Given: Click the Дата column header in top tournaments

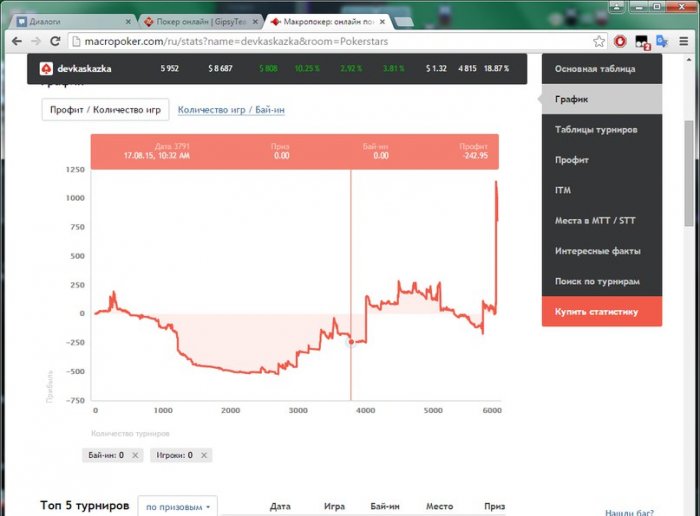Looking at the screenshot, I should coord(280,506).
